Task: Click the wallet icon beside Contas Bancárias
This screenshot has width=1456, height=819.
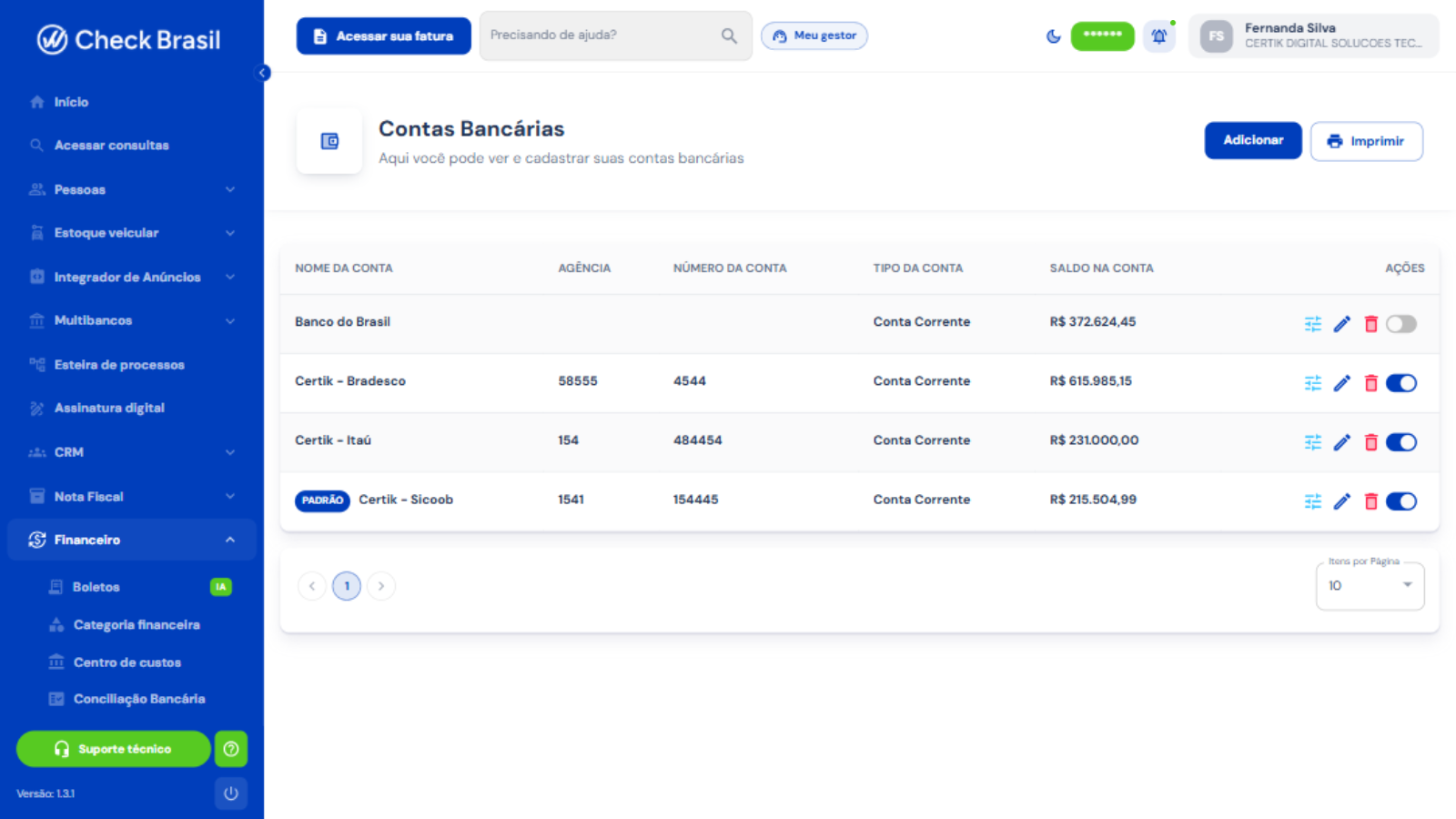Action: [329, 141]
